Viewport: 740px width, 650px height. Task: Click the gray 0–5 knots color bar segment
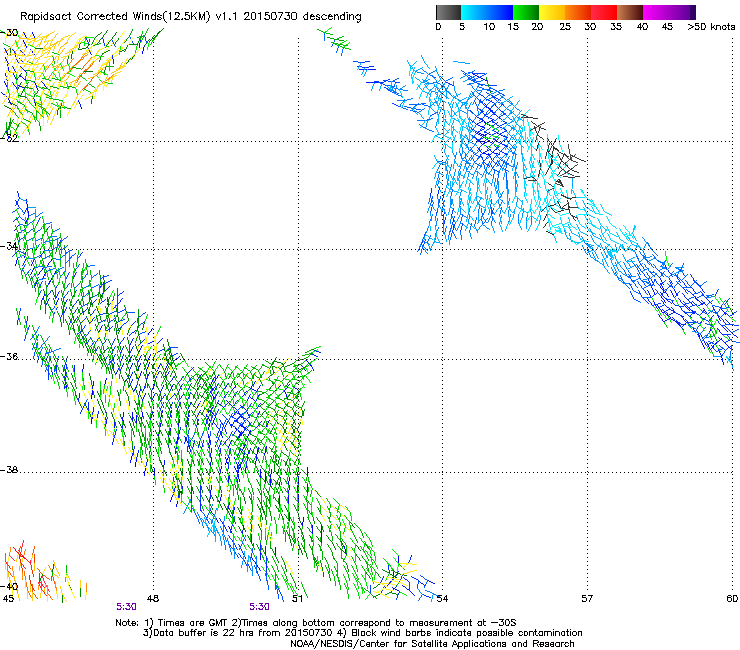click(x=448, y=12)
